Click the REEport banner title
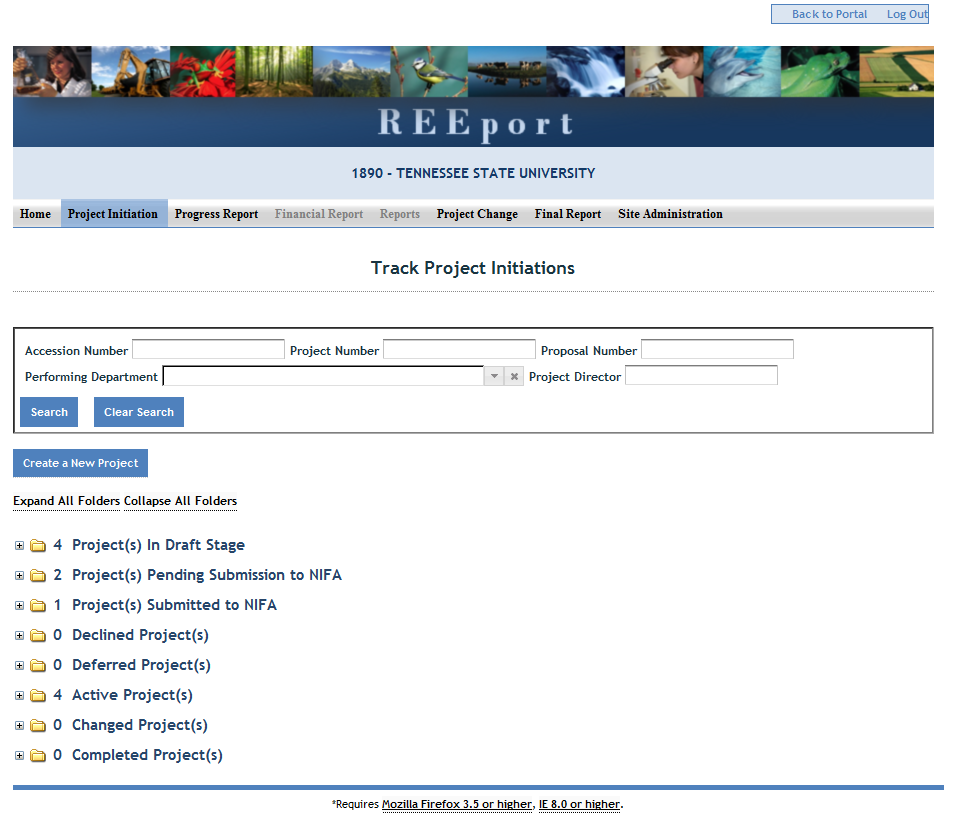Screen dimensions: 953x816 click(475, 123)
